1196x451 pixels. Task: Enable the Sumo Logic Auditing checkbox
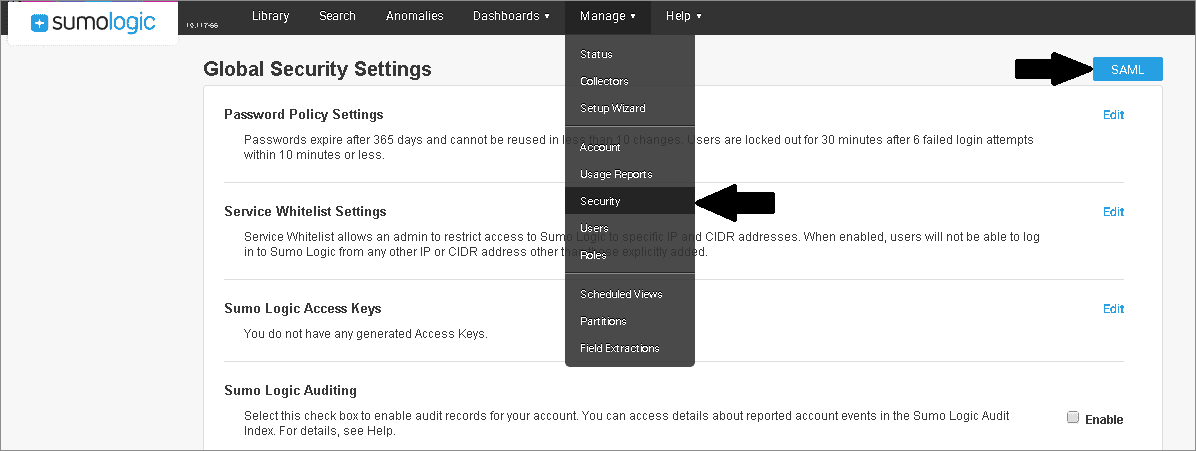[x=1072, y=417]
